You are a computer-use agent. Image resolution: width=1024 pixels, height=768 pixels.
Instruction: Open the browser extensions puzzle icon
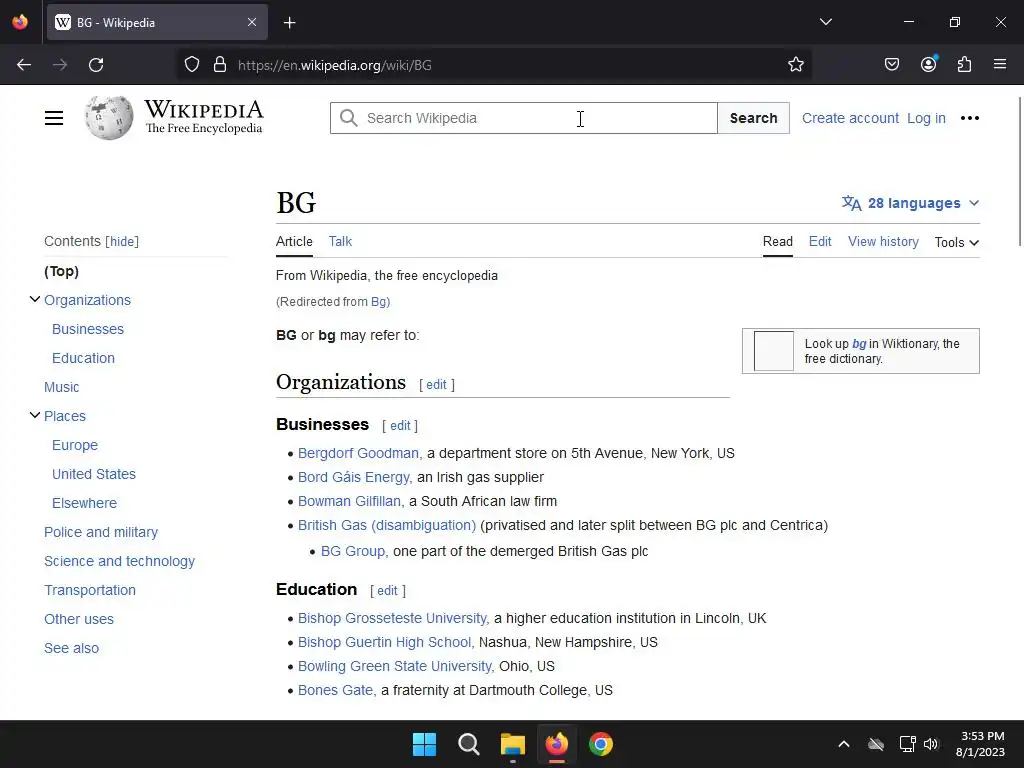[x=964, y=65]
